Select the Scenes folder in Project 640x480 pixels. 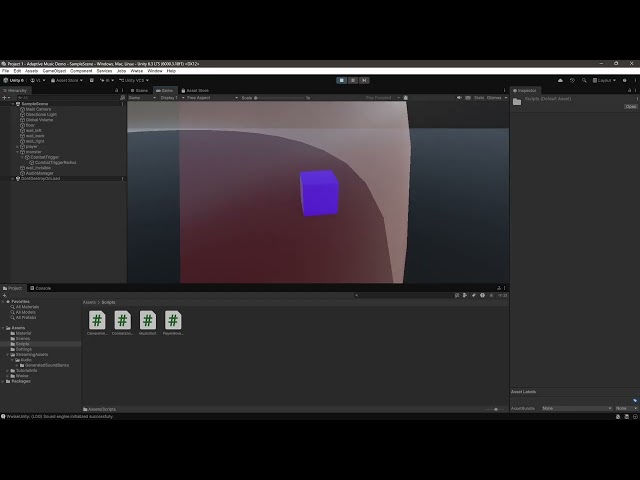click(20, 339)
